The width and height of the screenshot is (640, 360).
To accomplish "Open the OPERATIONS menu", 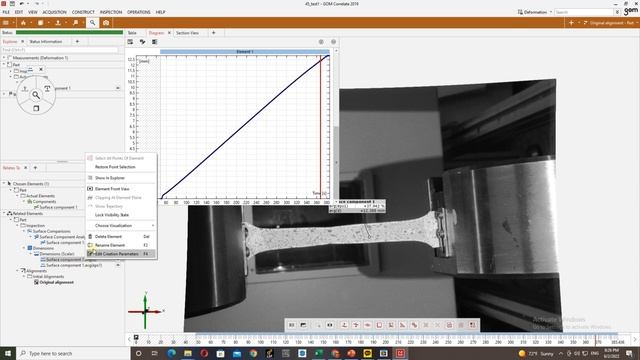I will pos(138,12).
